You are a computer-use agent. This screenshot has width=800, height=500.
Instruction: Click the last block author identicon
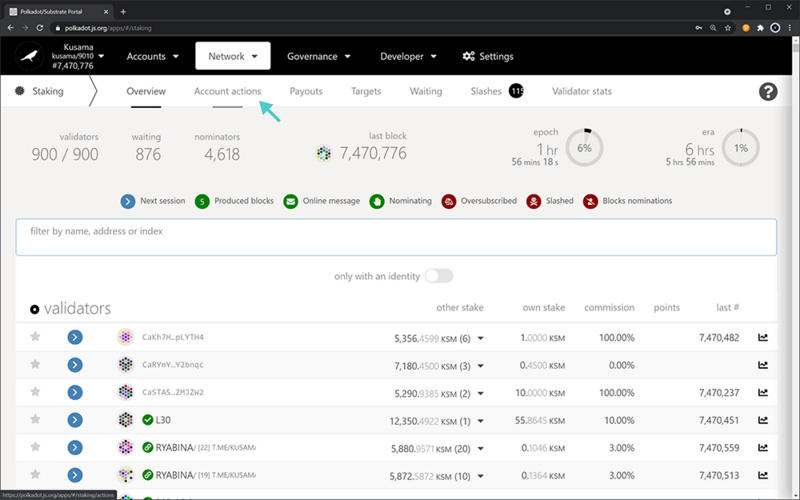coord(323,153)
